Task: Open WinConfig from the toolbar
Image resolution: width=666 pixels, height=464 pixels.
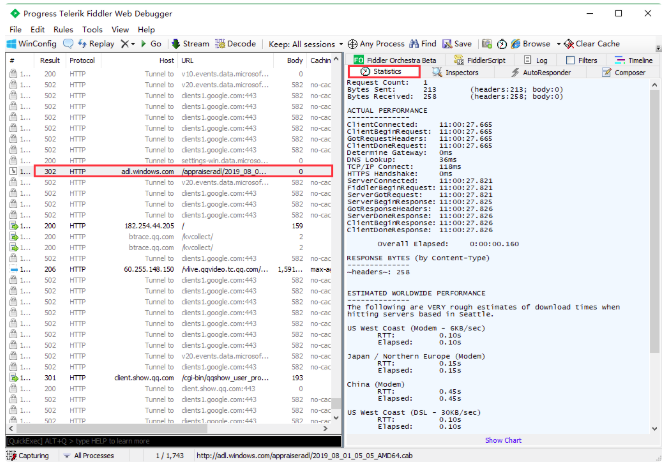Action: pos(32,44)
